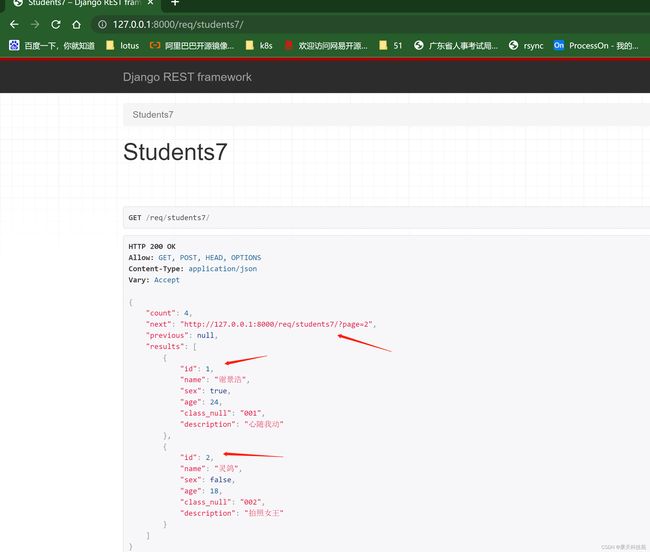Click the "class_null": "001" line
This screenshot has height=552, width=650.
coord(222,414)
